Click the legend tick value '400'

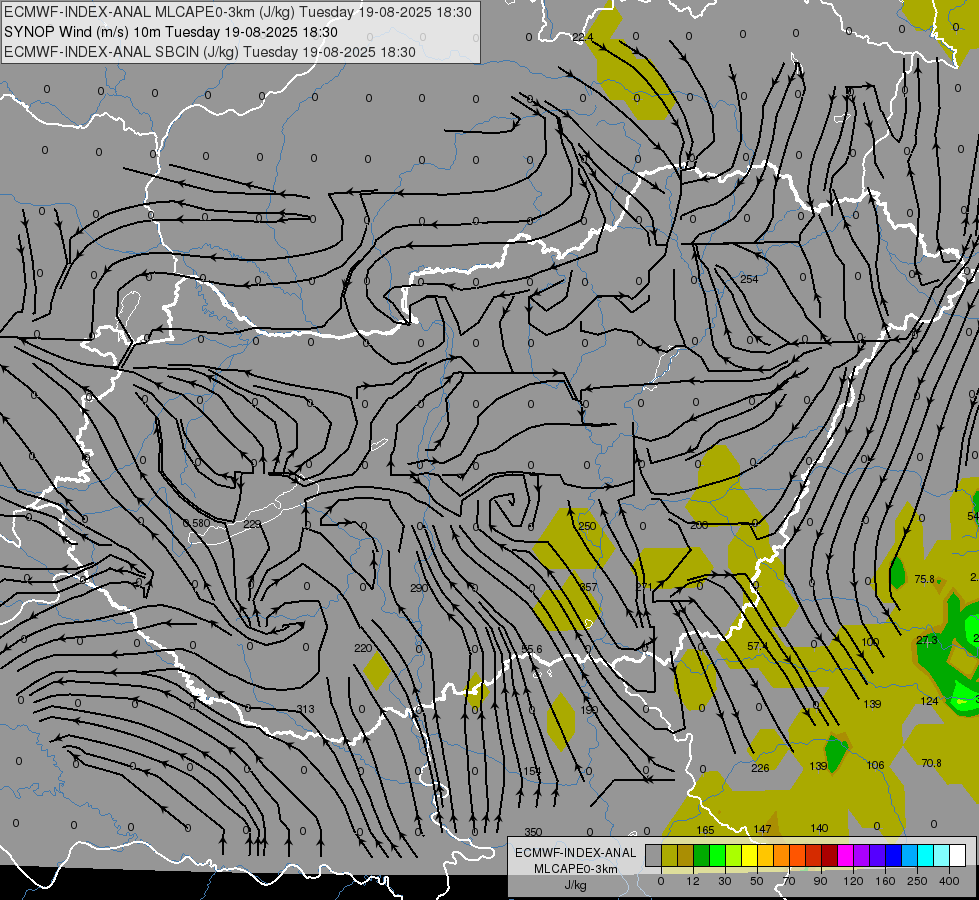coord(949,881)
